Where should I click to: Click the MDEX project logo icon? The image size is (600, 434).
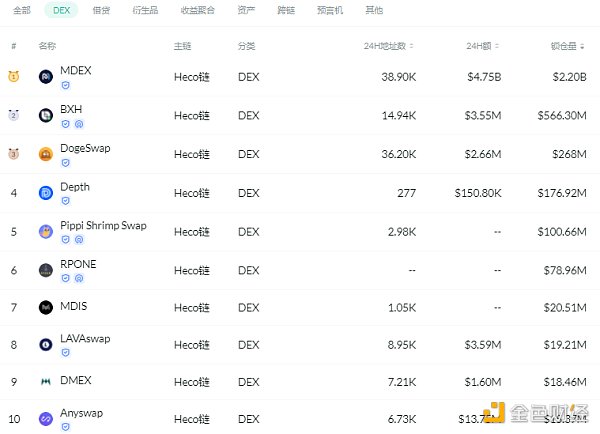pos(45,77)
